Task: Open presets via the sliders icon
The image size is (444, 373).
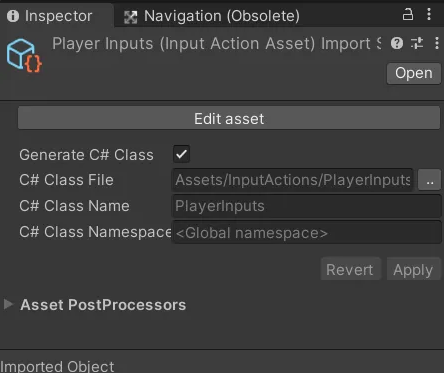Action: tap(417, 43)
